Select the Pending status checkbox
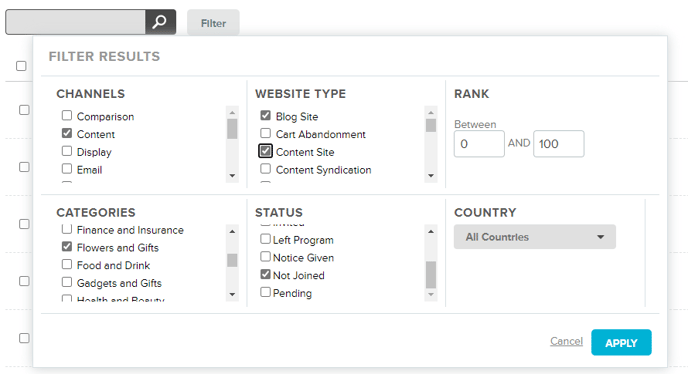The width and height of the screenshot is (688, 374). click(265, 292)
